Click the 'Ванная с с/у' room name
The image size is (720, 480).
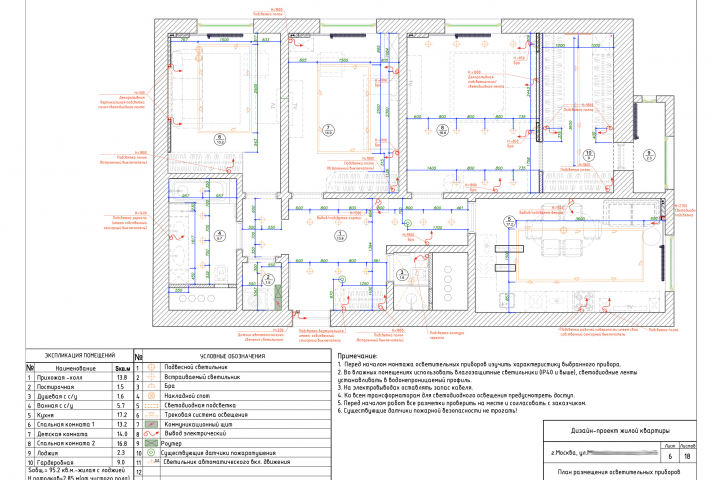click(x=55, y=406)
